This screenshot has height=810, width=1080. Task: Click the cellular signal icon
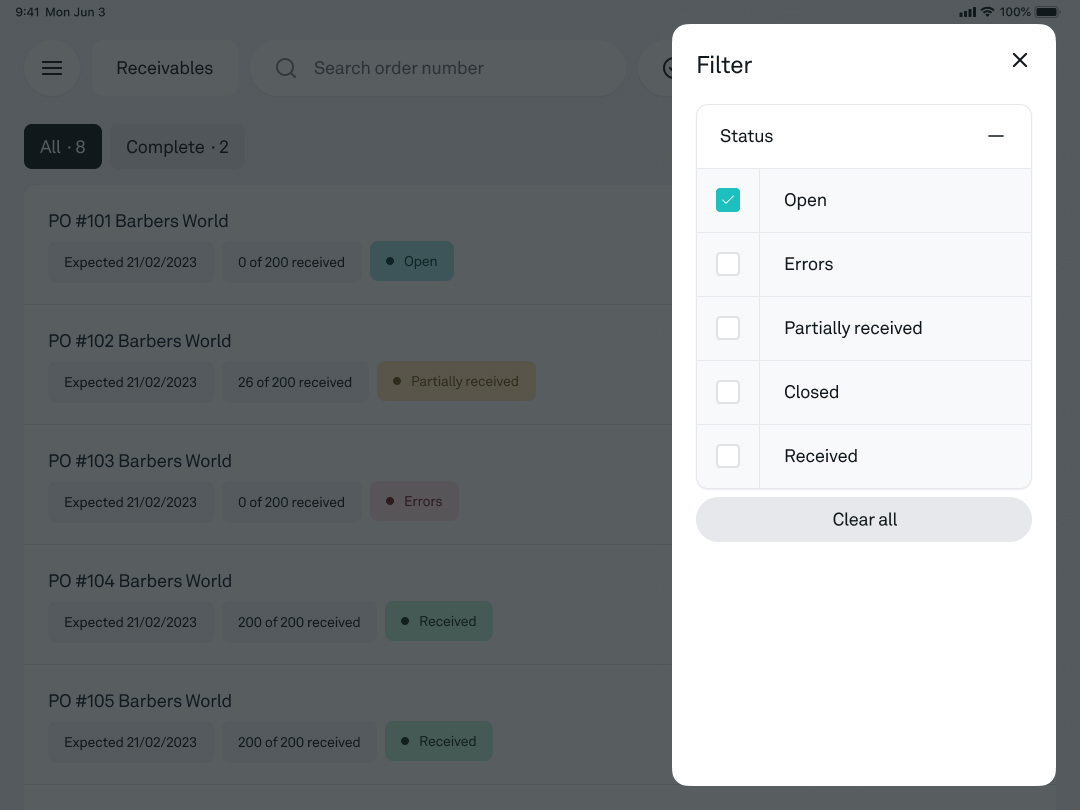[x=967, y=12]
